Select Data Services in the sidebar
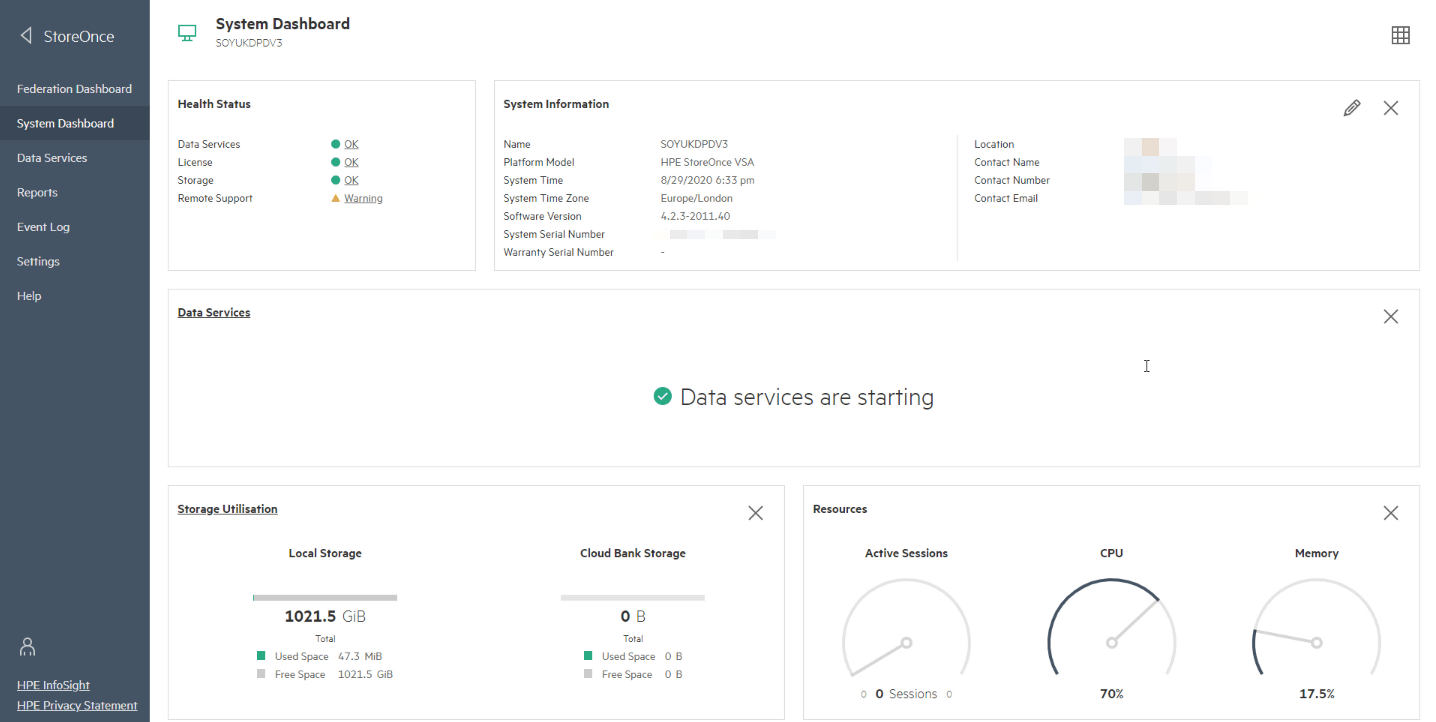Image resolution: width=1436 pixels, height=722 pixels. point(52,158)
